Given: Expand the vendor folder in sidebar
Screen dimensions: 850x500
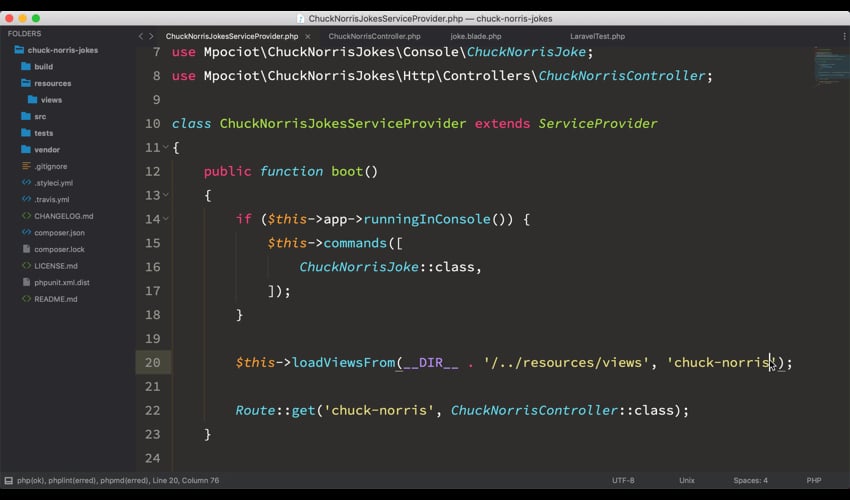Looking at the screenshot, I should pyautogui.click(x=47, y=150).
